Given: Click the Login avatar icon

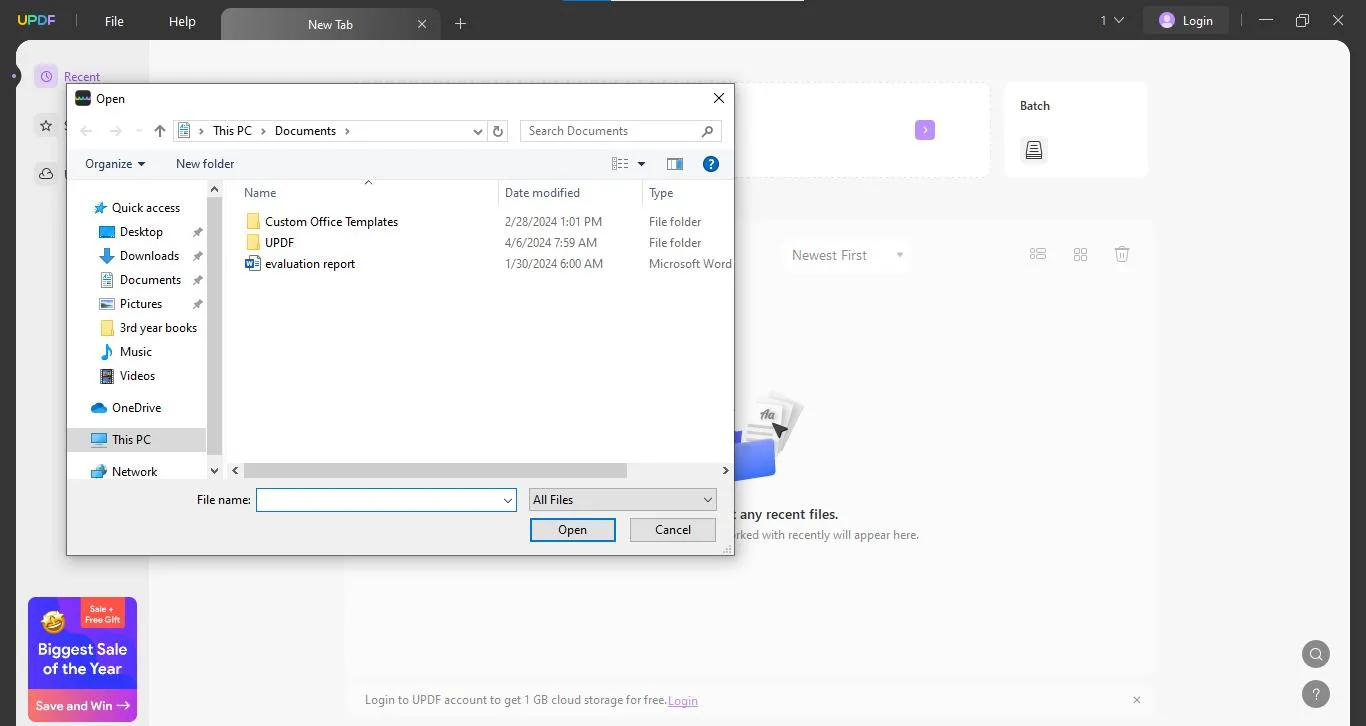Looking at the screenshot, I should click(x=1166, y=20).
